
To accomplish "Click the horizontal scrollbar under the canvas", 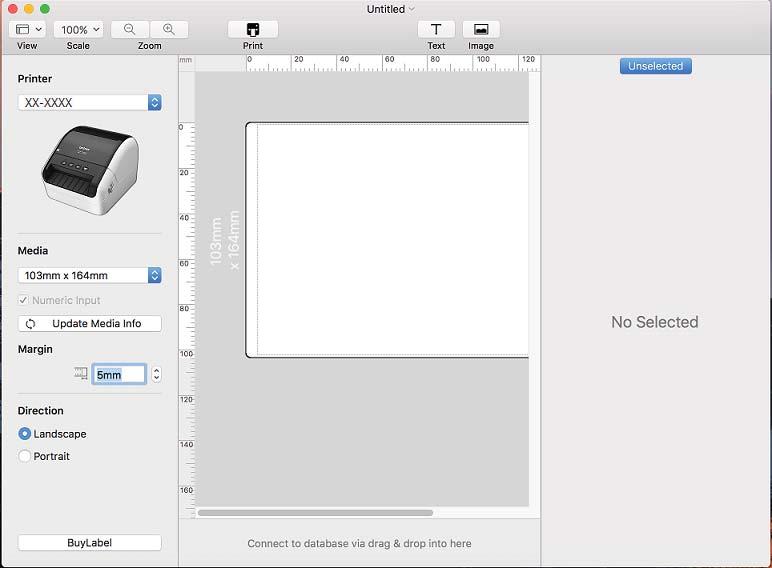I will point(315,513).
